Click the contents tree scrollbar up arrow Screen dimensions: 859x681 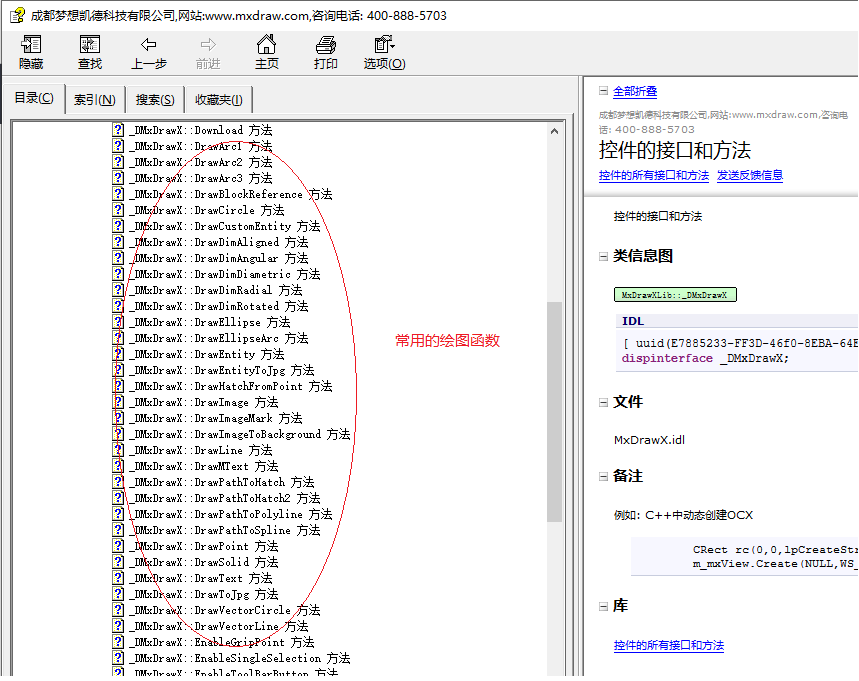point(555,130)
